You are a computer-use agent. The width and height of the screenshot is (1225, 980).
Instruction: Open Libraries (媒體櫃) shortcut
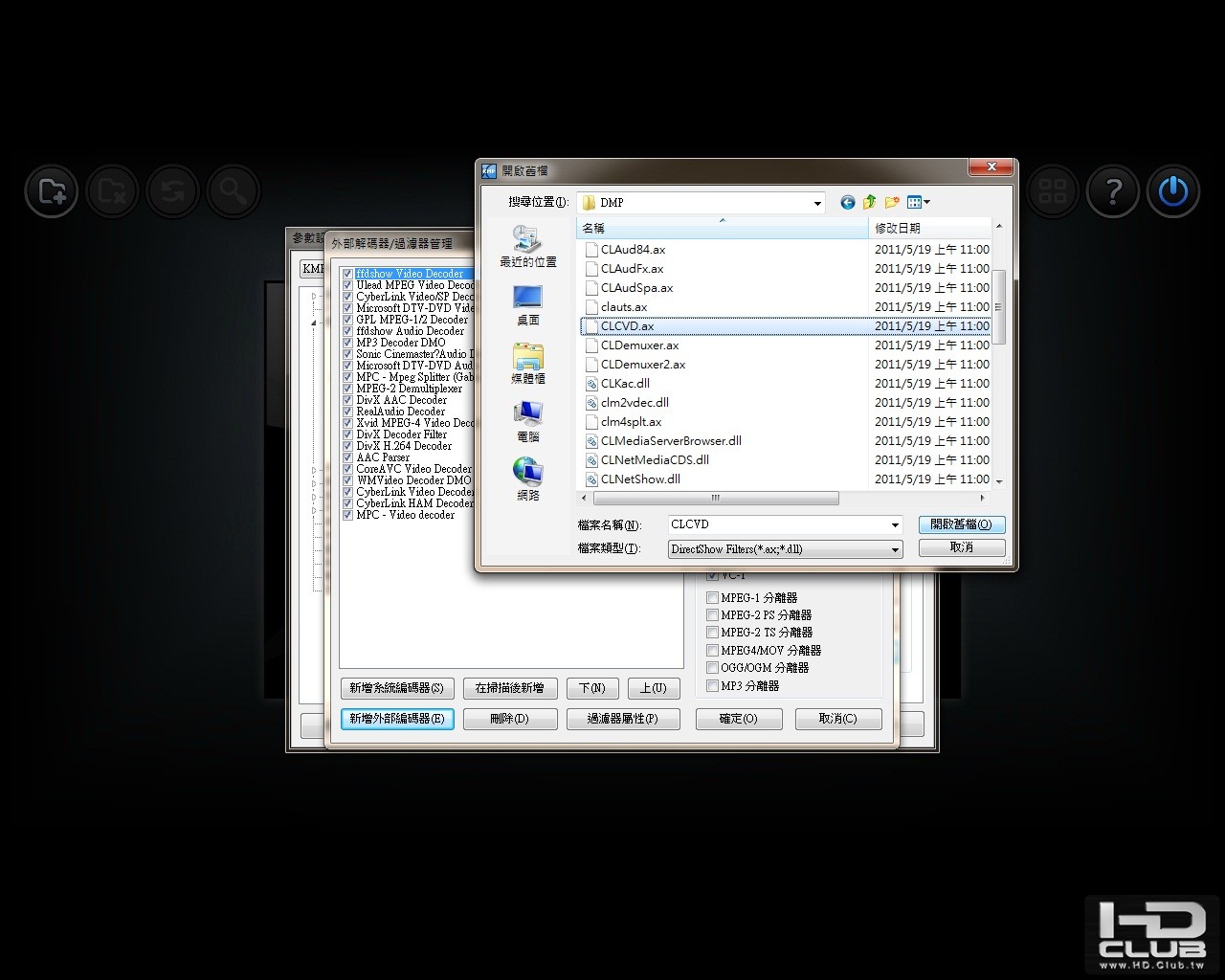pyautogui.click(x=527, y=364)
